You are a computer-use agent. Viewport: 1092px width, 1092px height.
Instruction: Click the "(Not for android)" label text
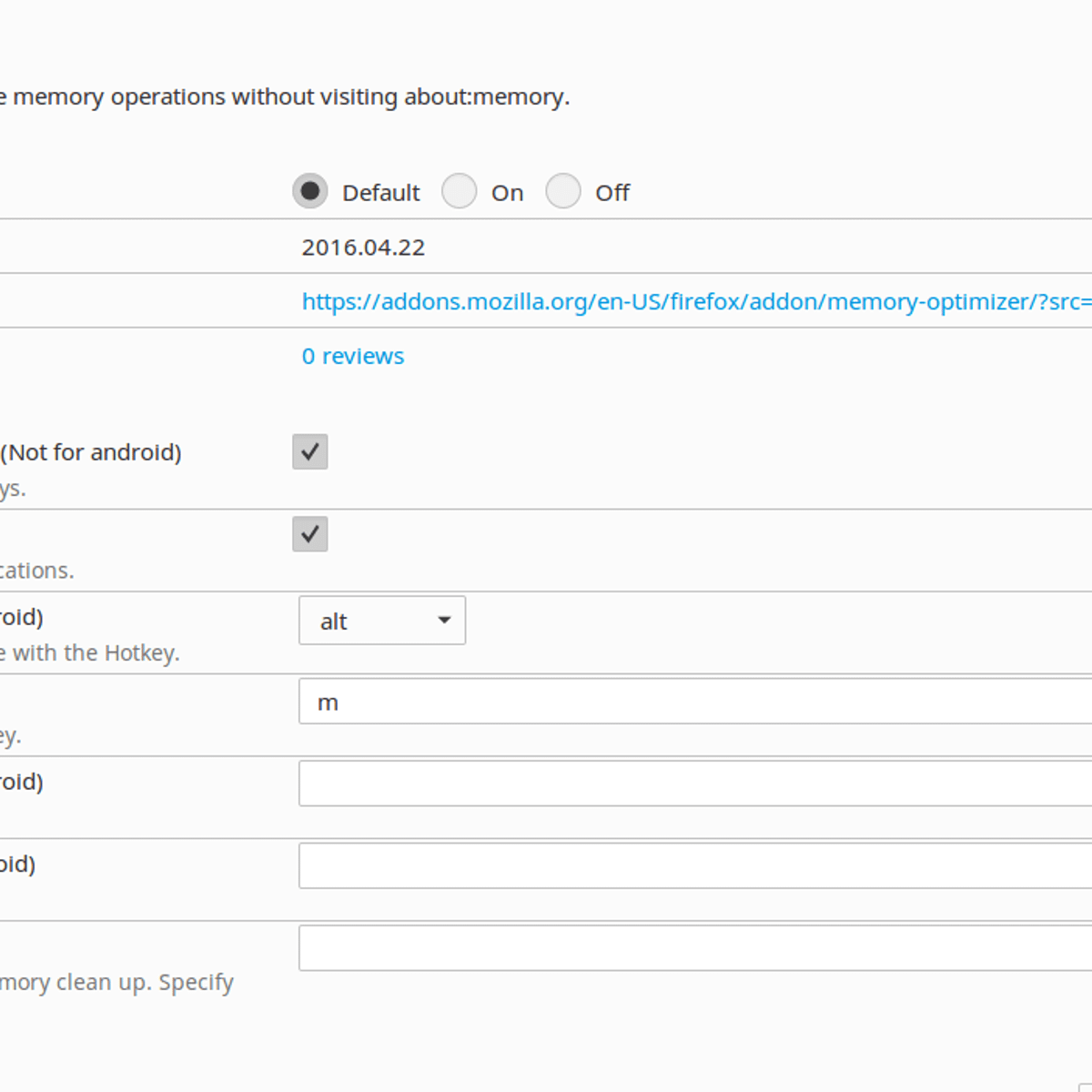(91, 452)
